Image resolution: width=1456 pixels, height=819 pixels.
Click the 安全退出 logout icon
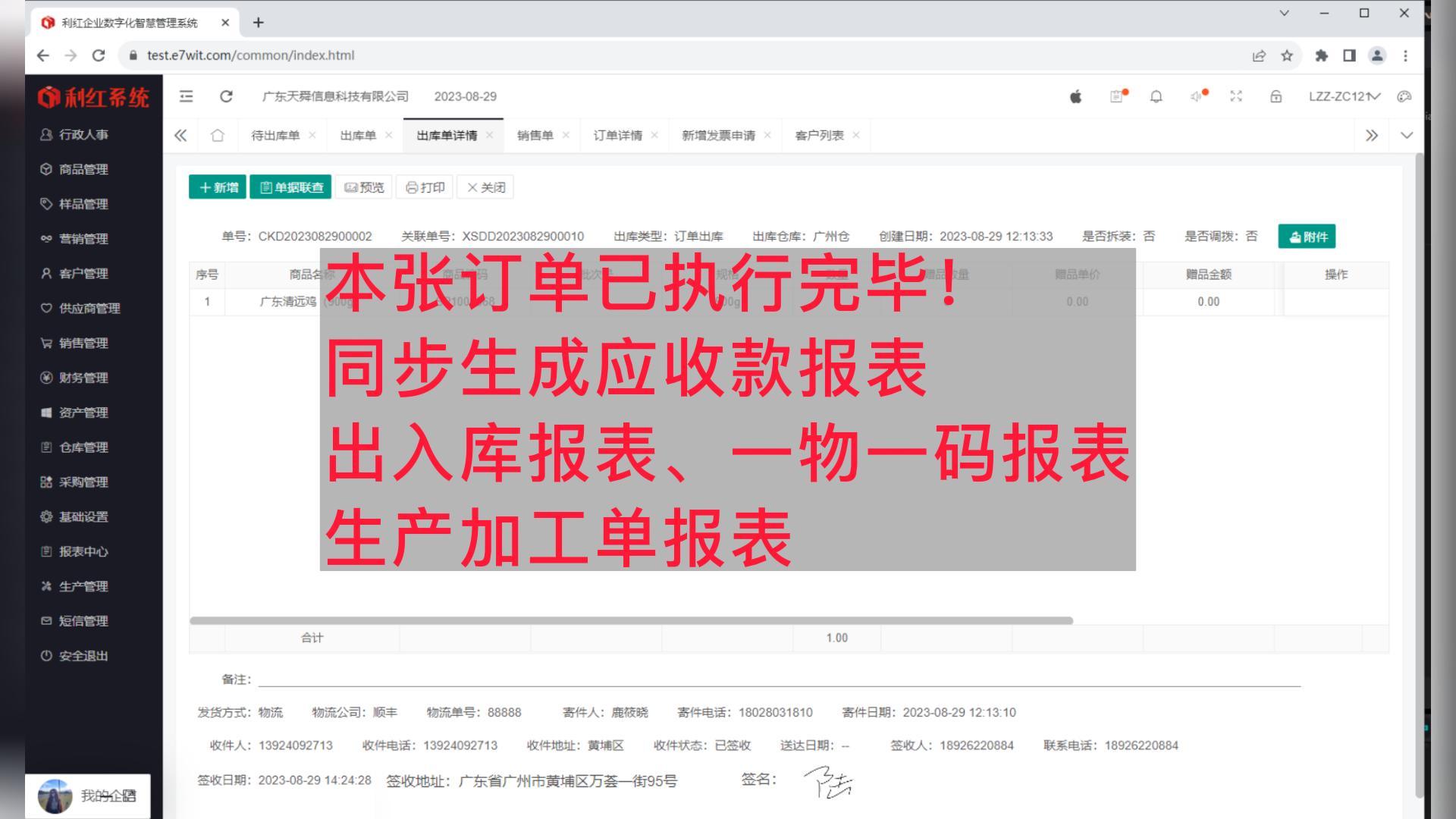click(x=45, y=656)
